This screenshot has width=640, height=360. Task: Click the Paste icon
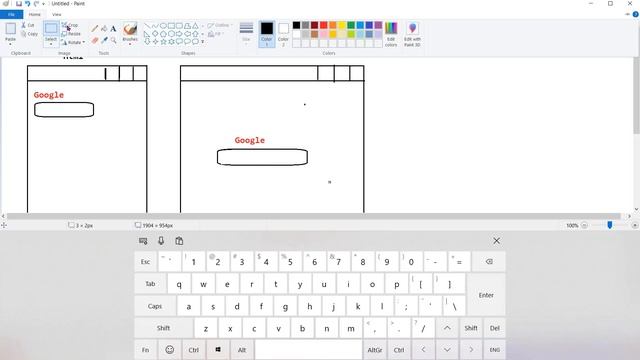coord(10,29)
